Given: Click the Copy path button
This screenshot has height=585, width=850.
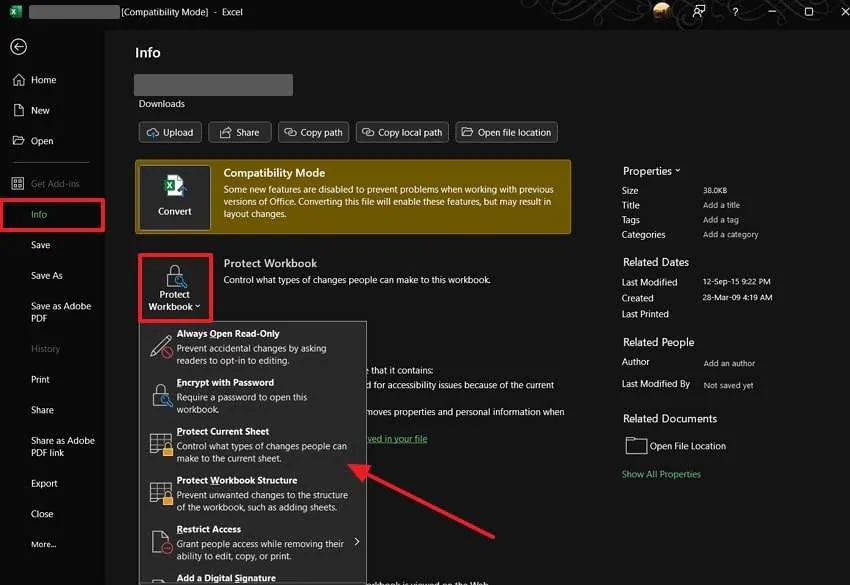Looking at the screenshot, I should (314, 132).
